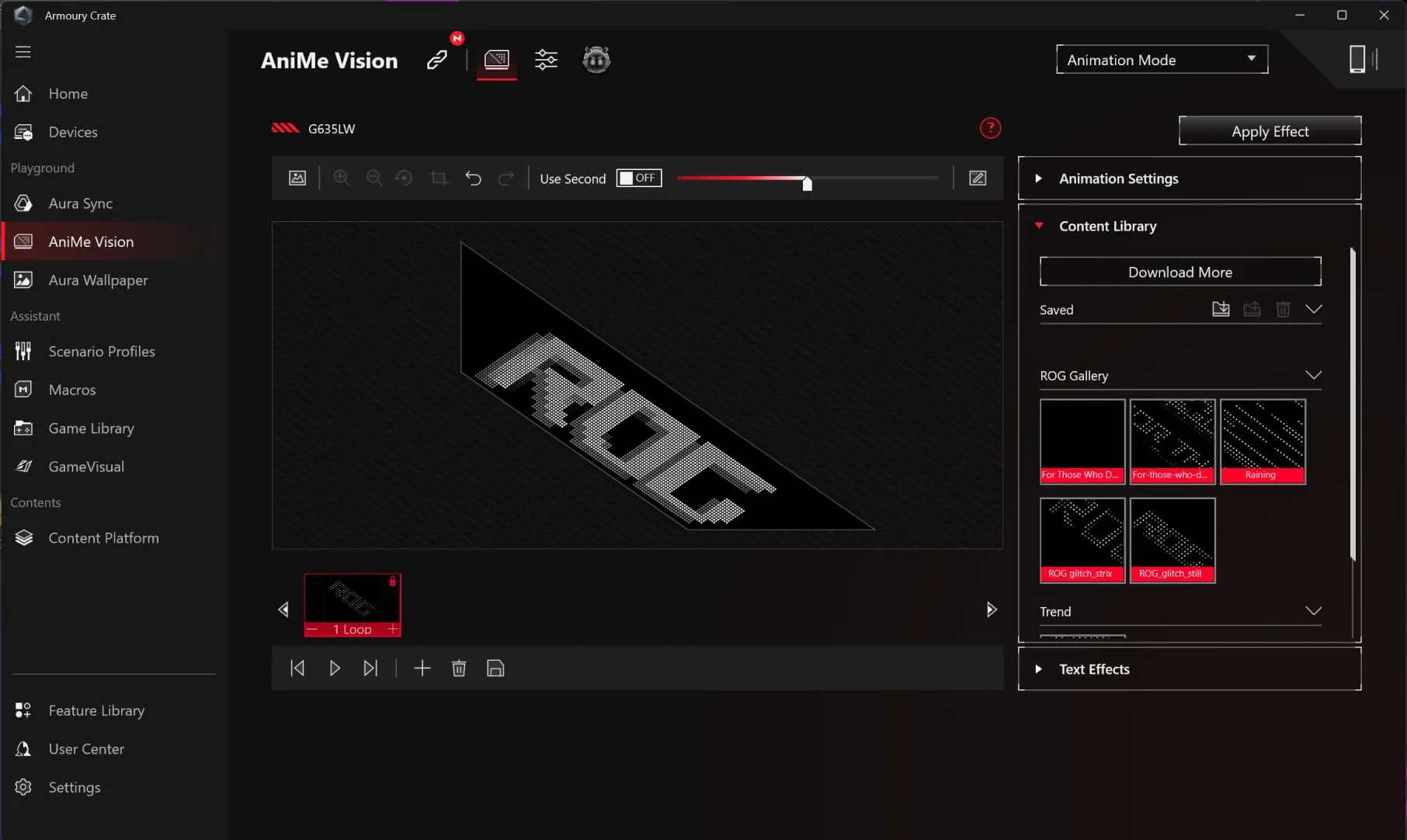Open the link icon tab with notification badge

coord(437,60)
